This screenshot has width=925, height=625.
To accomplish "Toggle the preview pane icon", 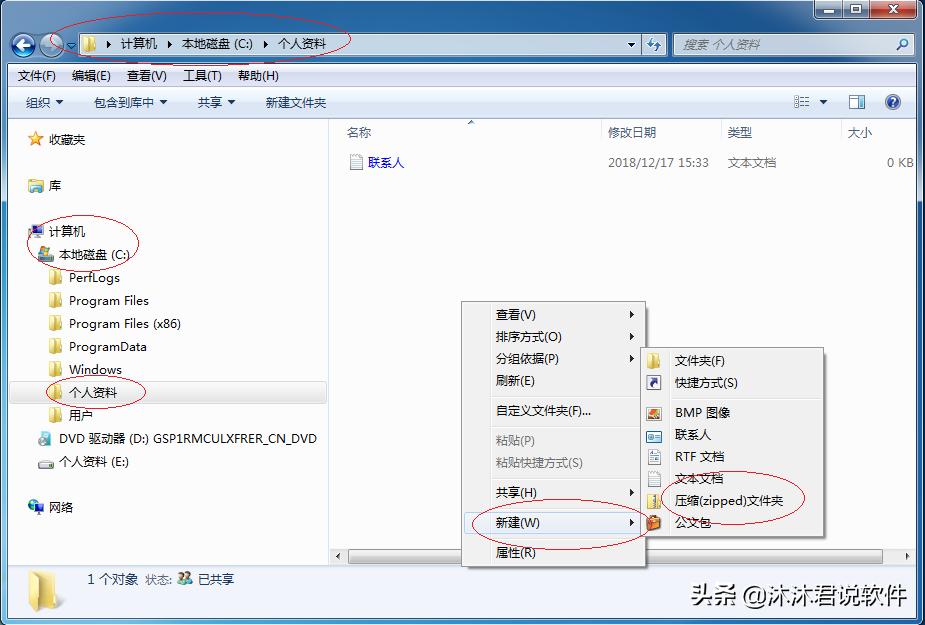I will pos(855,101).
